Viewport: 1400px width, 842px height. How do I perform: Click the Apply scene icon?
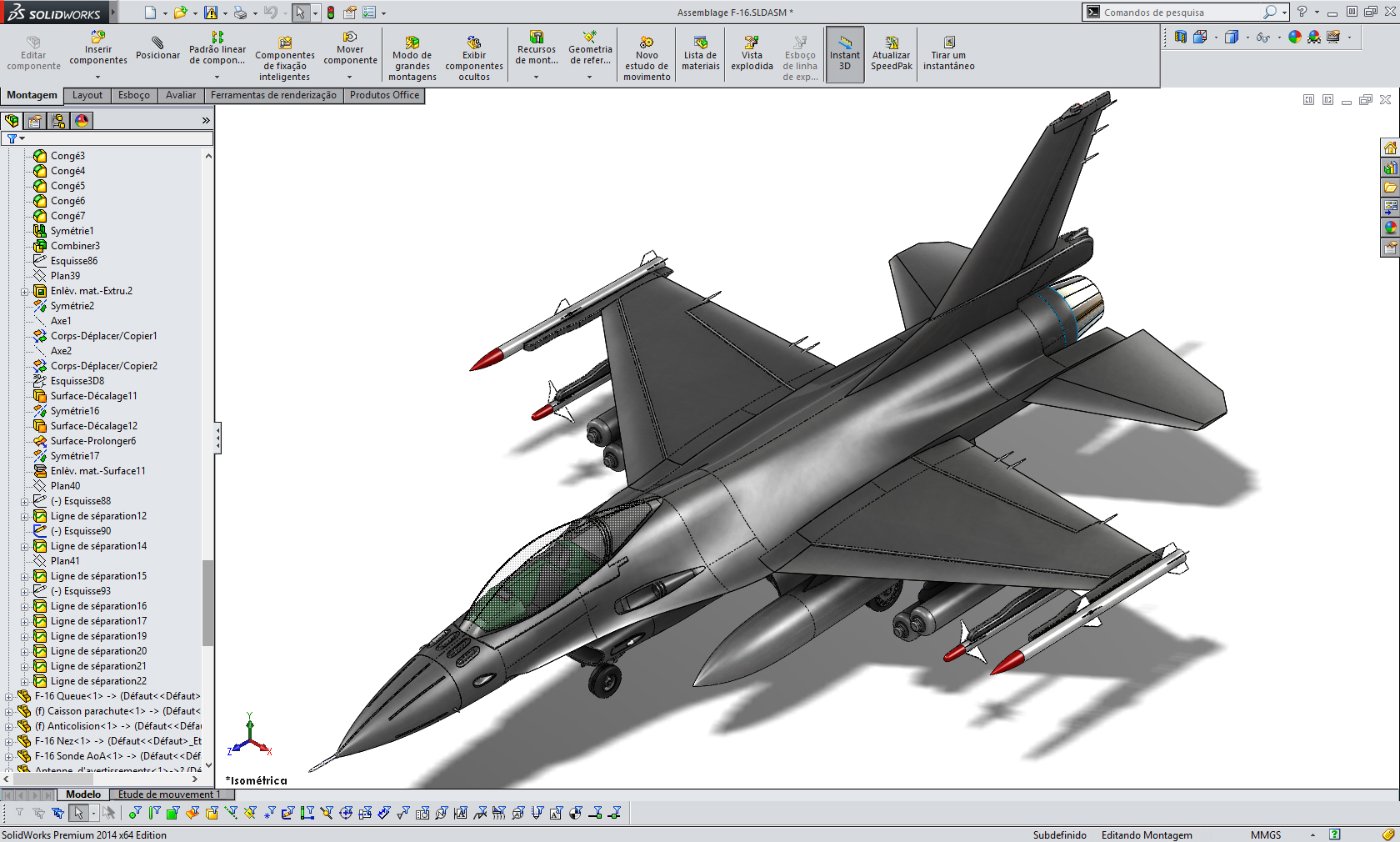click(1314, 37)
